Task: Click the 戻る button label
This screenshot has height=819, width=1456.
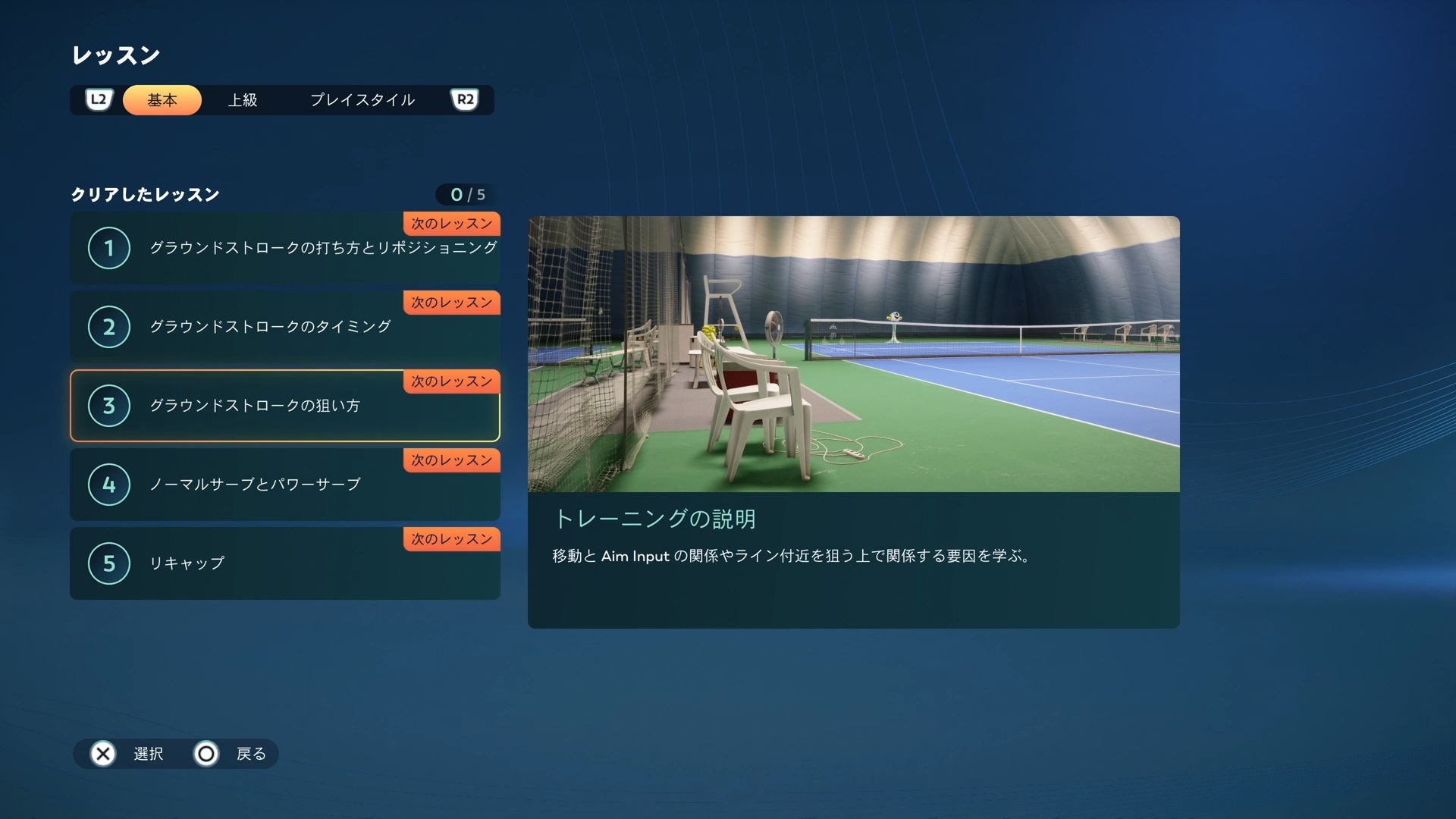Action: click(x=251, y=754)
